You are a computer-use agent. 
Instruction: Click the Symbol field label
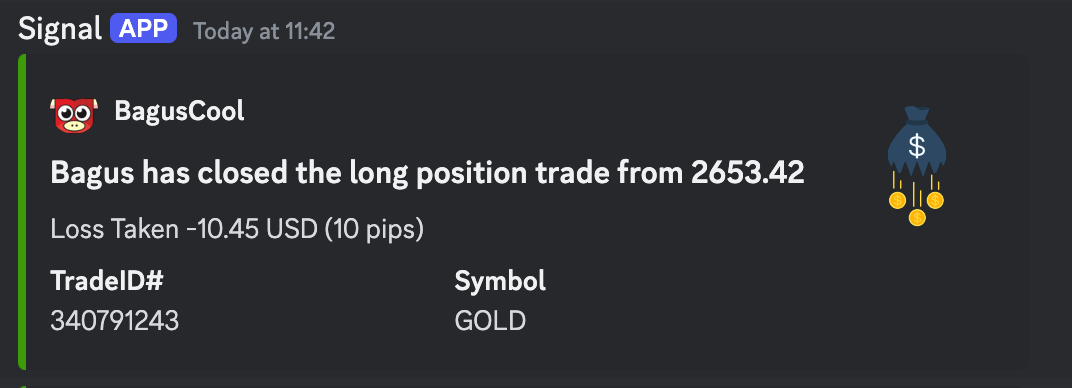click(x=500, y=281)
